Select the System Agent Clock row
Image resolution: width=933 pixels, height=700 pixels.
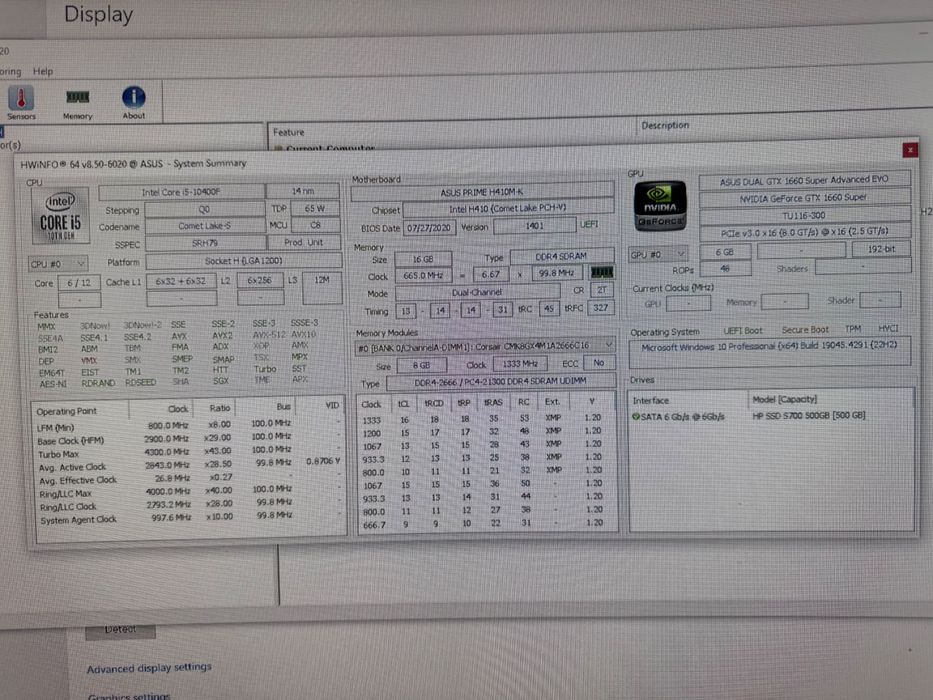pos(189,518)
